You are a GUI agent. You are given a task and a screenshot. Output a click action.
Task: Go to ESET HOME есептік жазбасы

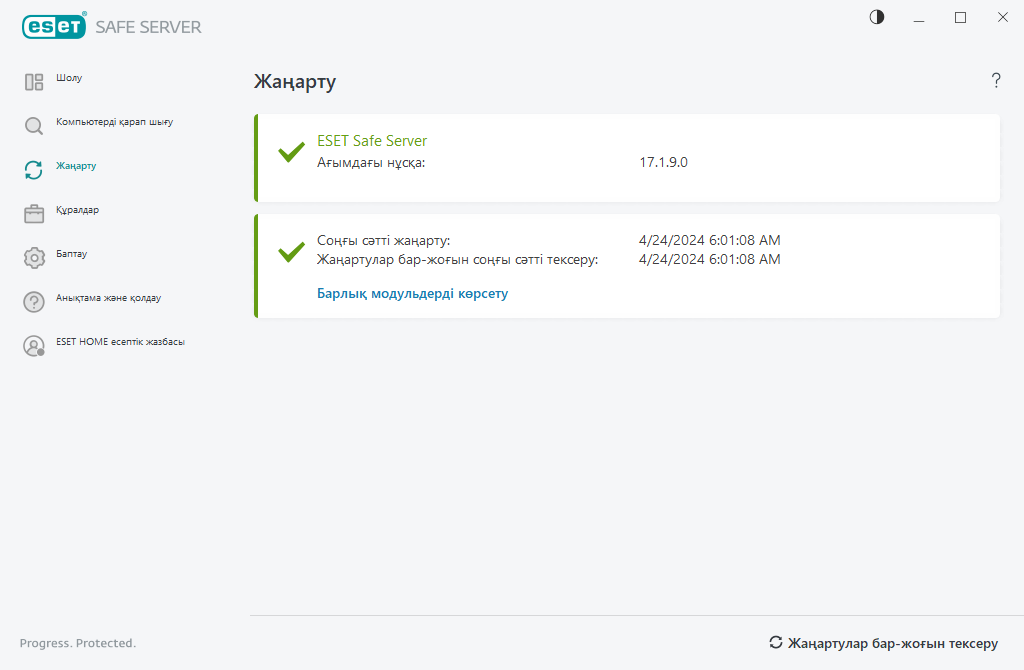tap(120, 342)
